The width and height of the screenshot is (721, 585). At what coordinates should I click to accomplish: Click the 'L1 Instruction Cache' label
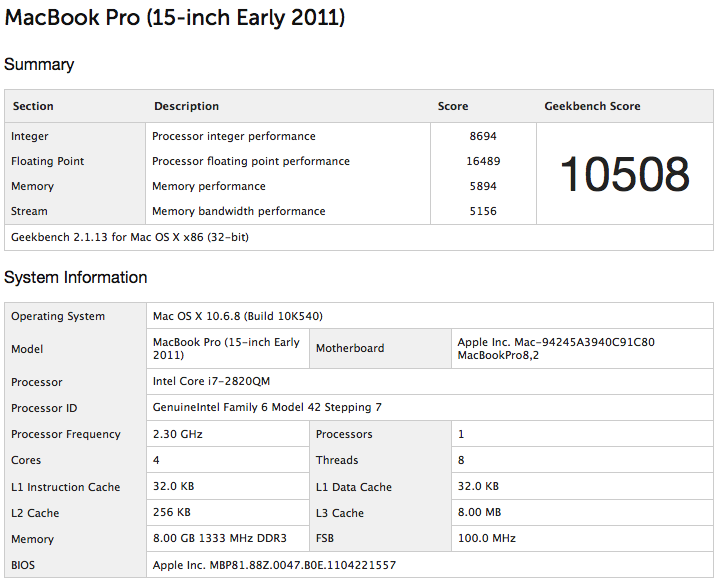tap(66, 487)
